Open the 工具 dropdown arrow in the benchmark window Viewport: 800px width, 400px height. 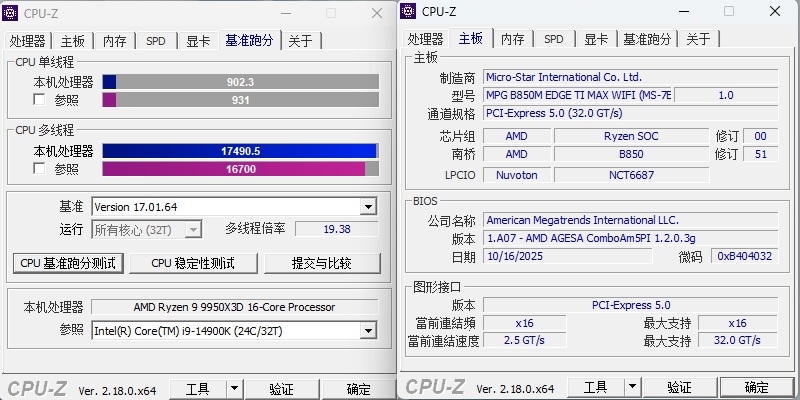click(x=234, y=388)
